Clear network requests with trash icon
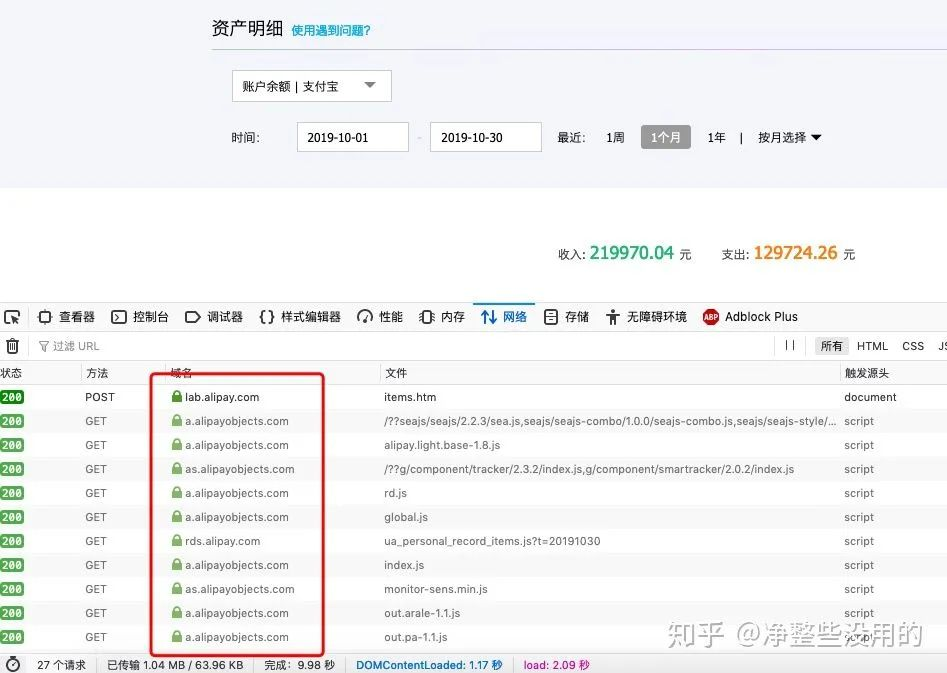 [x=13, y=346]
